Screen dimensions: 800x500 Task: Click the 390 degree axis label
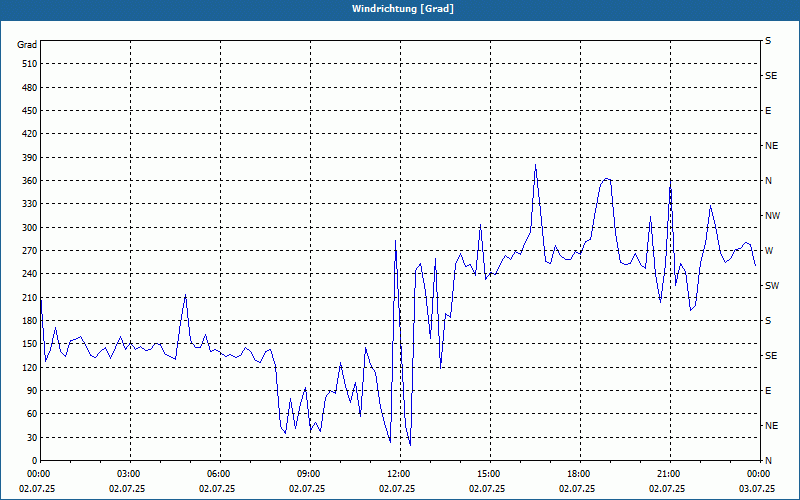tap(30, 158)
